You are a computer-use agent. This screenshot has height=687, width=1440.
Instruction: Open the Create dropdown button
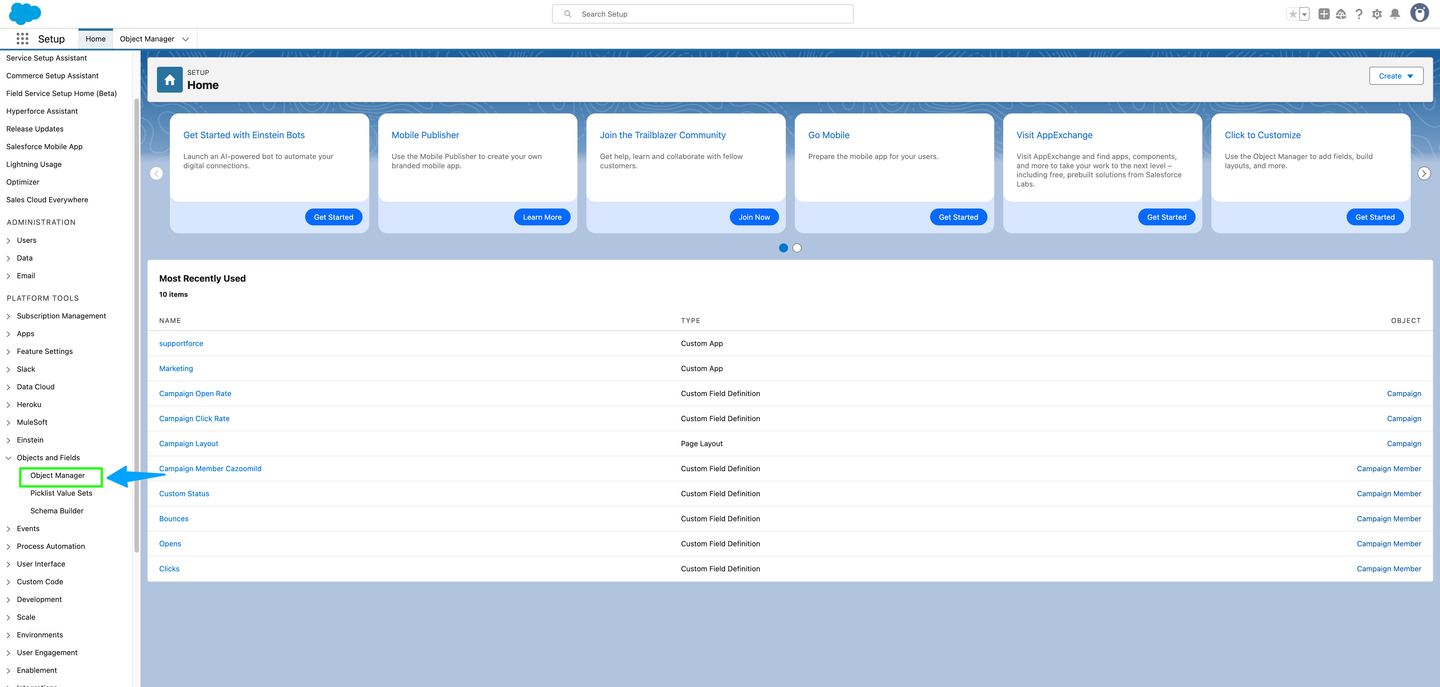(1396, 76)
